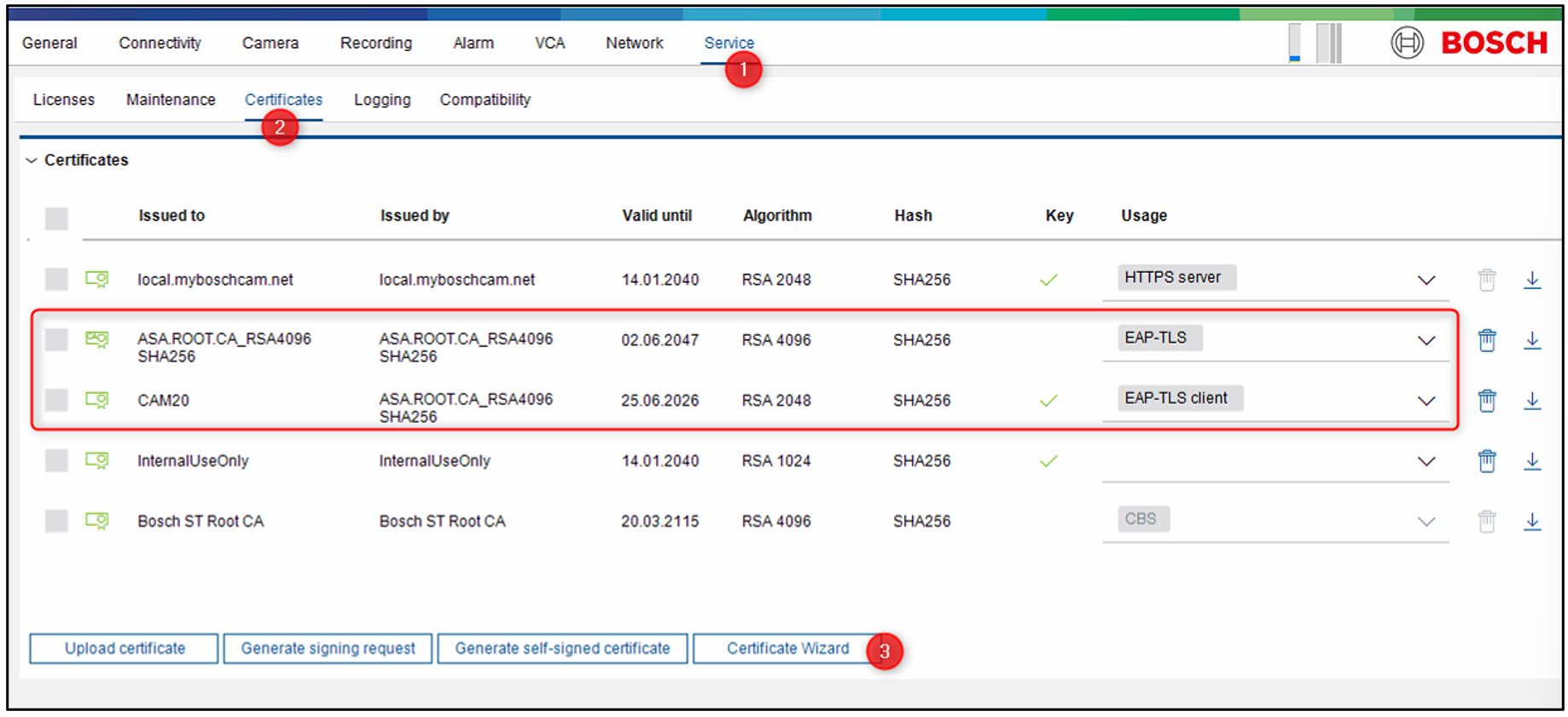Screen dimensions: 1568x717
Task: Click the Bosch logo emblem
Action: pyautogui.click(x=1407, y=43)
